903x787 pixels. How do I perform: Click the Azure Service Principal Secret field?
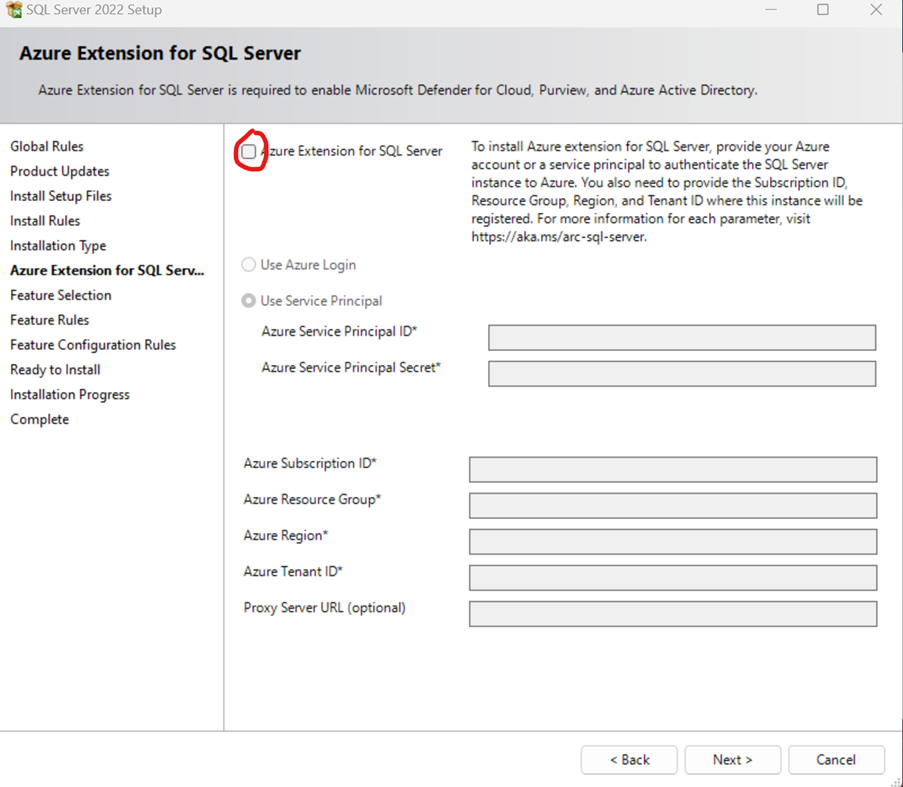point(681,374)
